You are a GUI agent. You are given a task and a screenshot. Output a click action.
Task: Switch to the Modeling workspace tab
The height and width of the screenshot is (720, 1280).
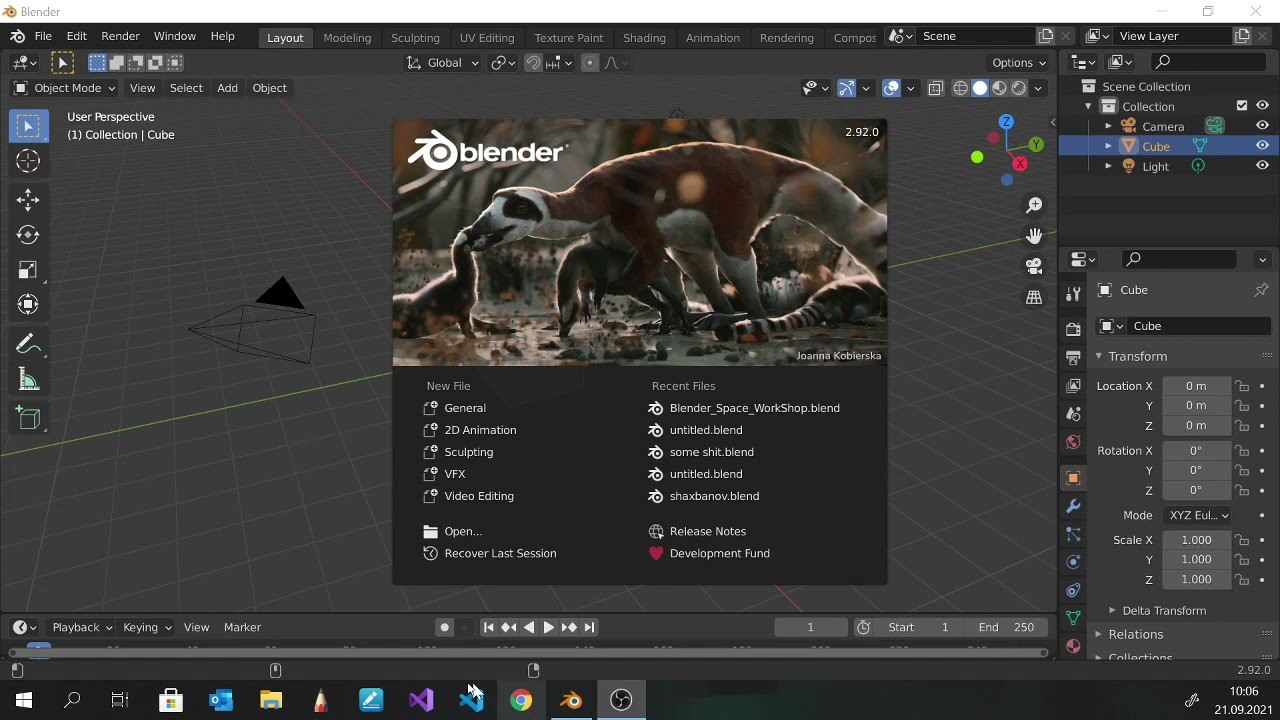tap(347, 38)
